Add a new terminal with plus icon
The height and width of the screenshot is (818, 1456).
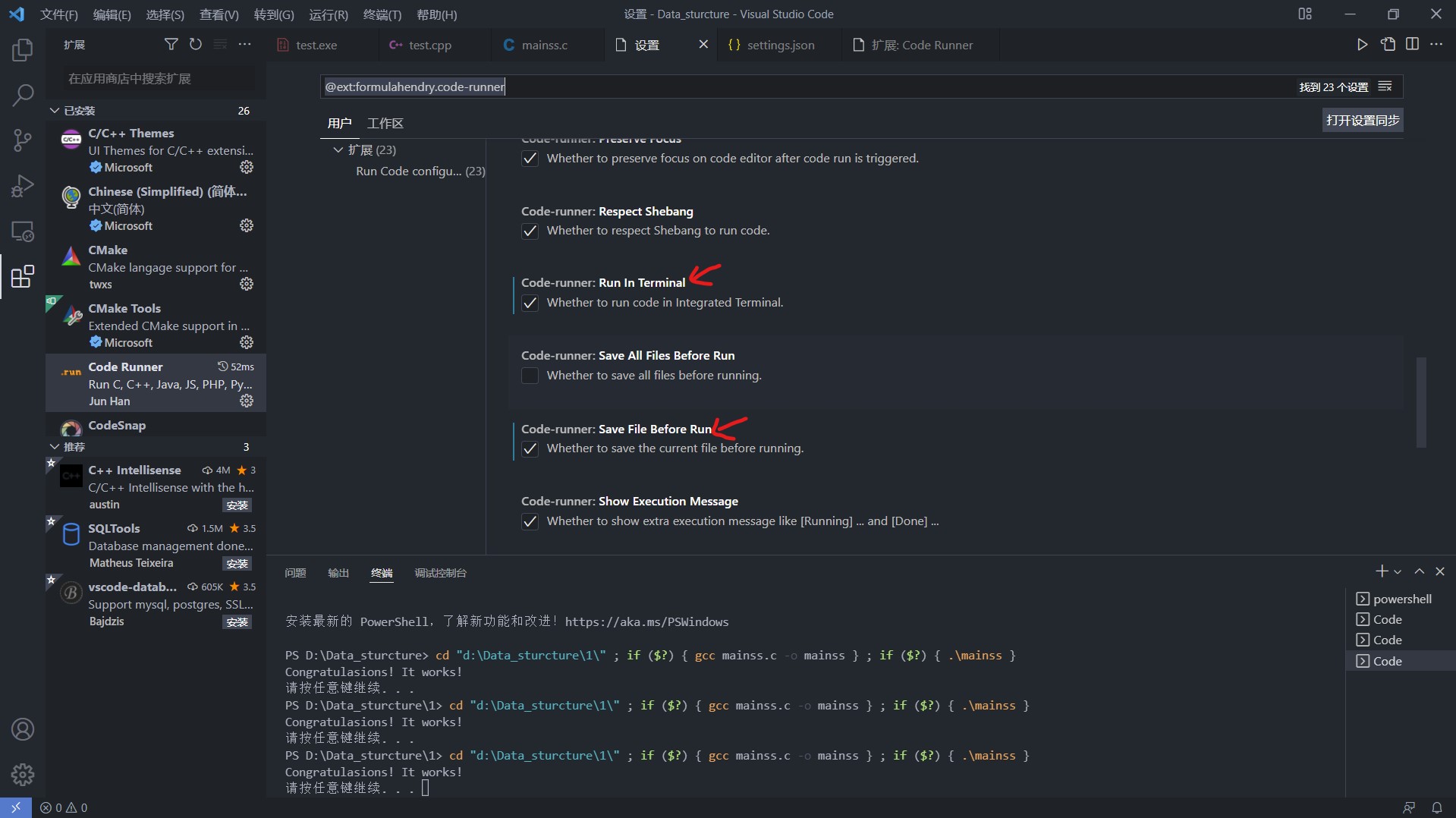(1382, 571)
